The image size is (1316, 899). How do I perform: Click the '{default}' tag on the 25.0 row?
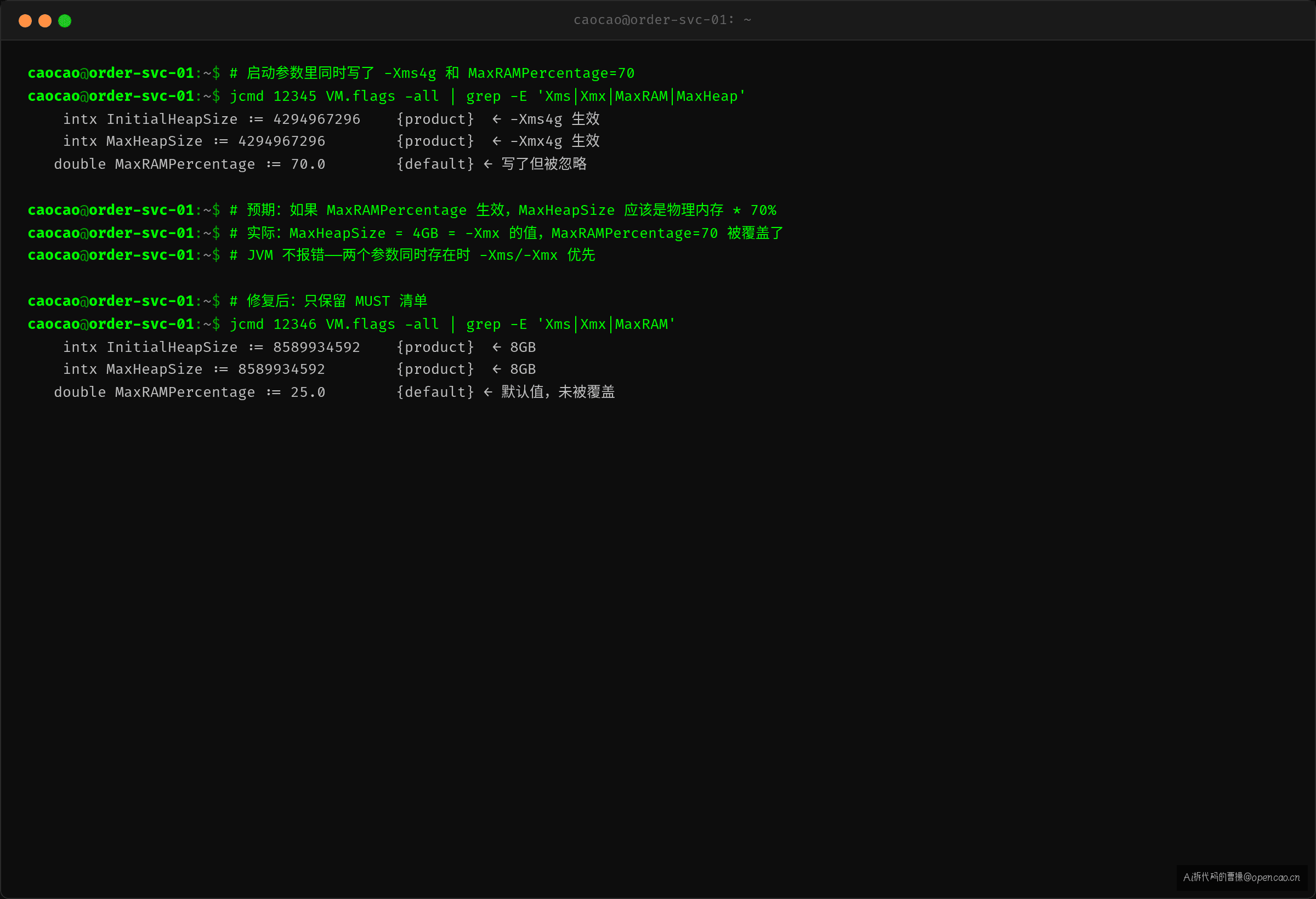[x=435, y=392]
